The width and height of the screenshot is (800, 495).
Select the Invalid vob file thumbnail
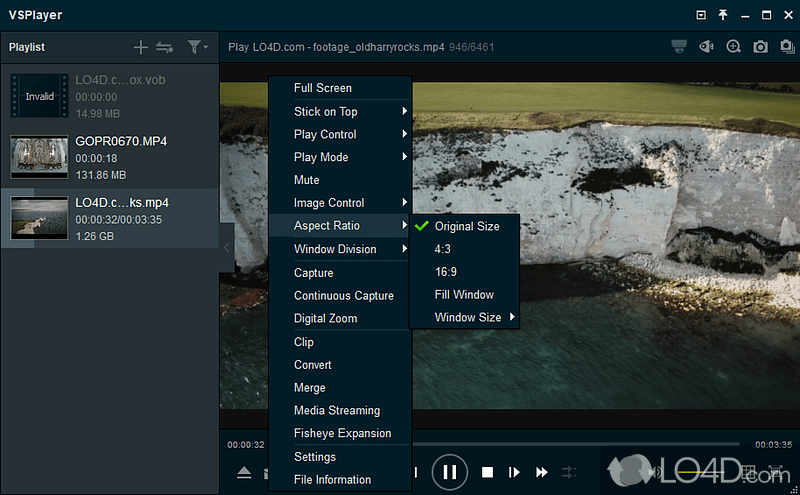39,96
